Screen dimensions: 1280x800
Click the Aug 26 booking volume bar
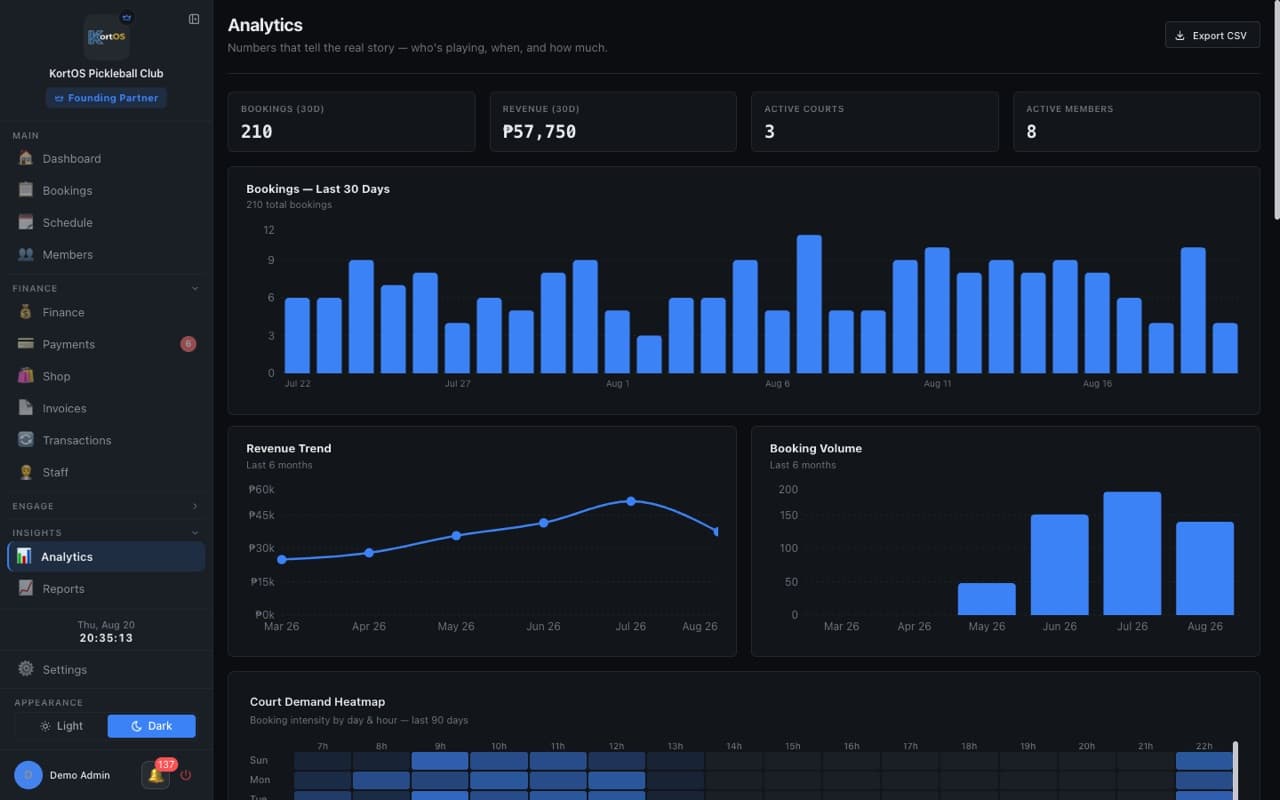pyautogui.click(x=1205, y=568)
